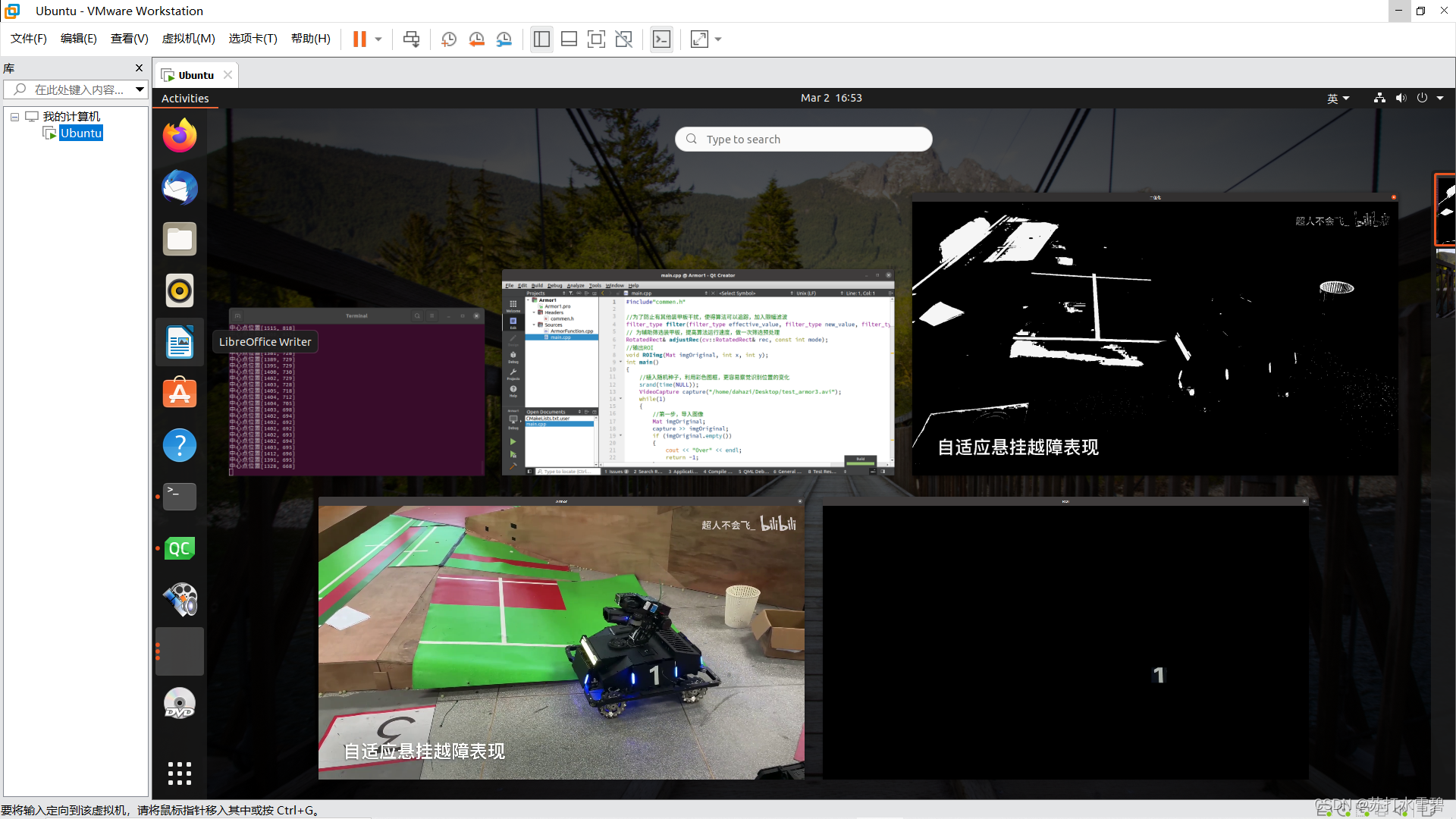Viewport: 1456px width, 819px height.
Task: Select the Rhythmbox music player icon
Action: pyautogui.click(x=179, y=290)
